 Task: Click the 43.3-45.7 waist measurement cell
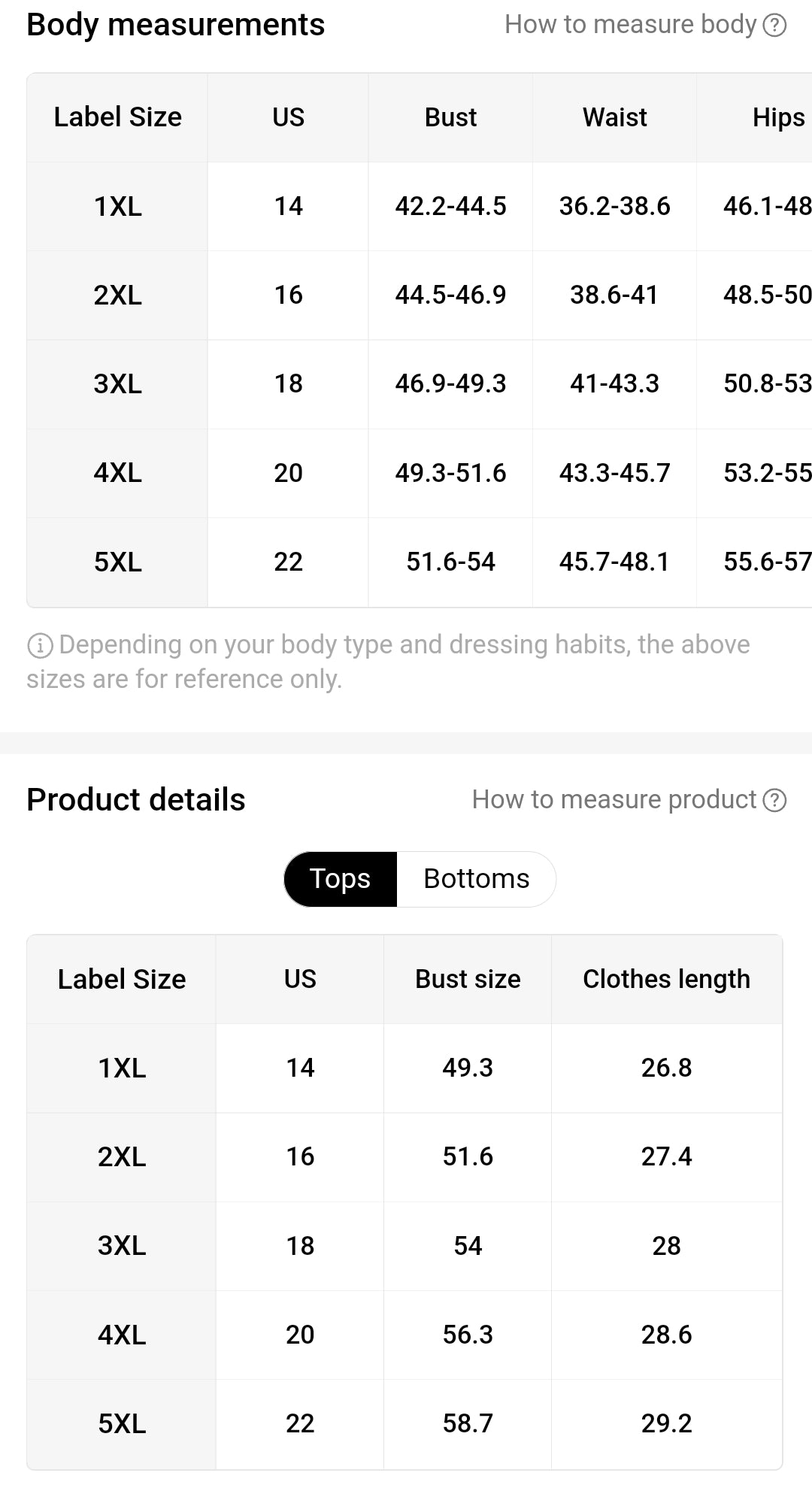(614, 473)
